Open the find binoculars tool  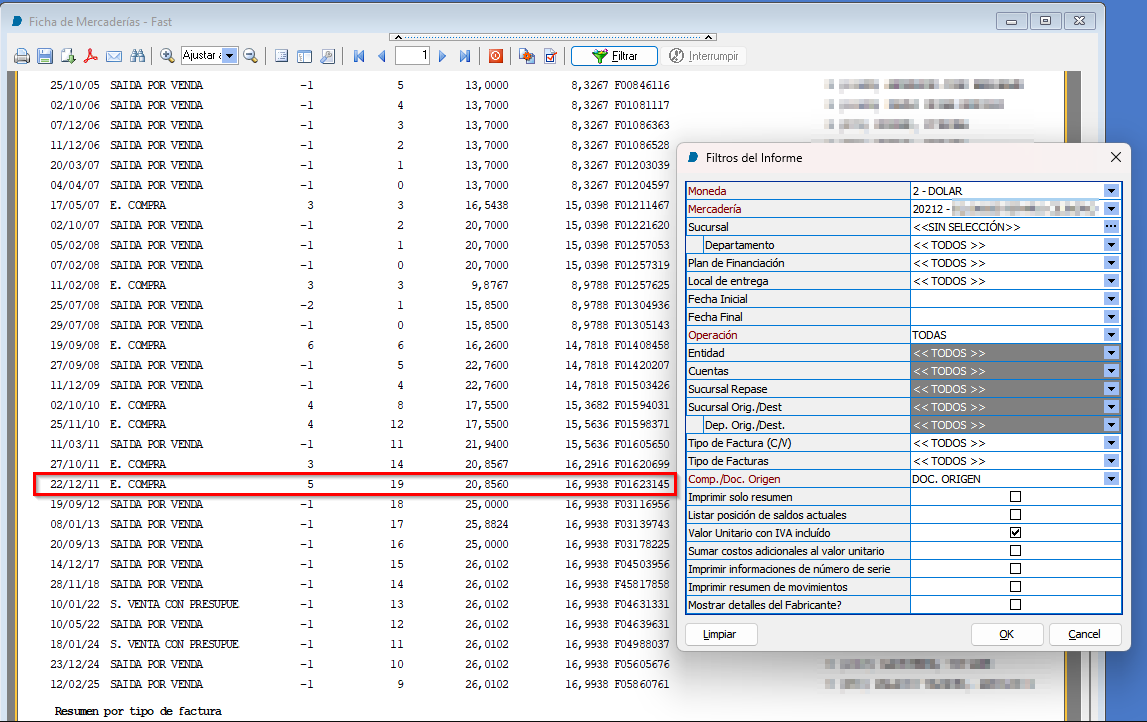[x=137, y=56]
